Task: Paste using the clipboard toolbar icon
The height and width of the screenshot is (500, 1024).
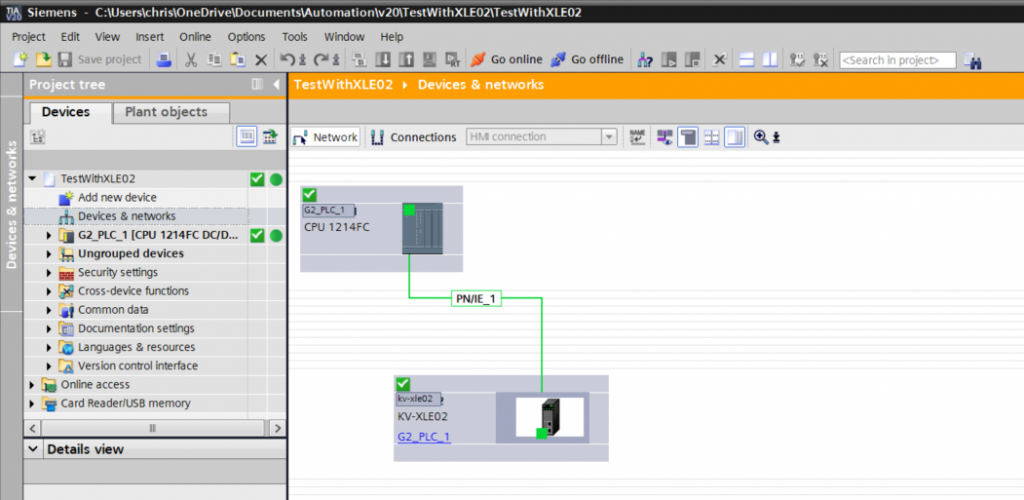Action: 238,60
